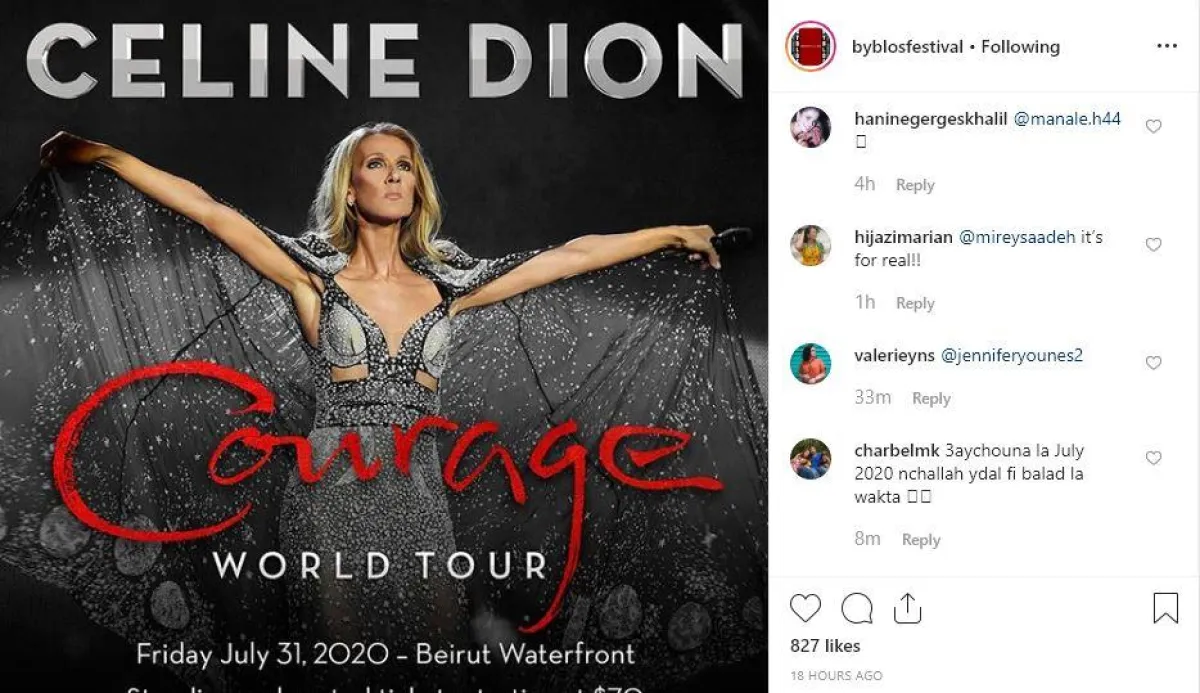This screenshot has height=693, width=1200.
Task: Reply to charbelmk's comment
Action: click(x=921, y=540)
